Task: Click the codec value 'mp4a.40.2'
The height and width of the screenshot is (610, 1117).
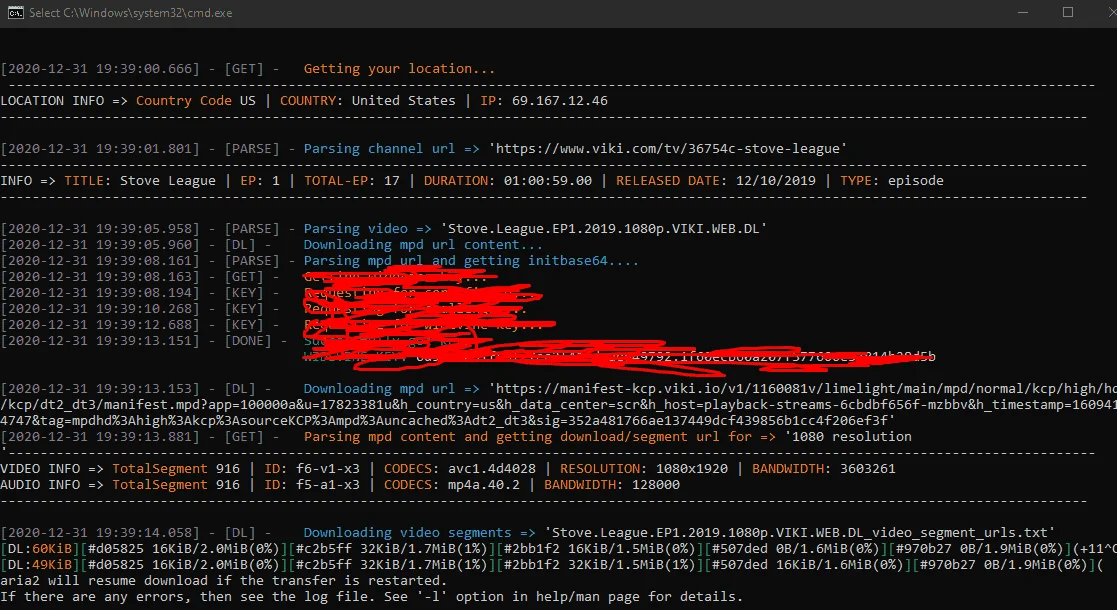Action: (x=484, y=485)
